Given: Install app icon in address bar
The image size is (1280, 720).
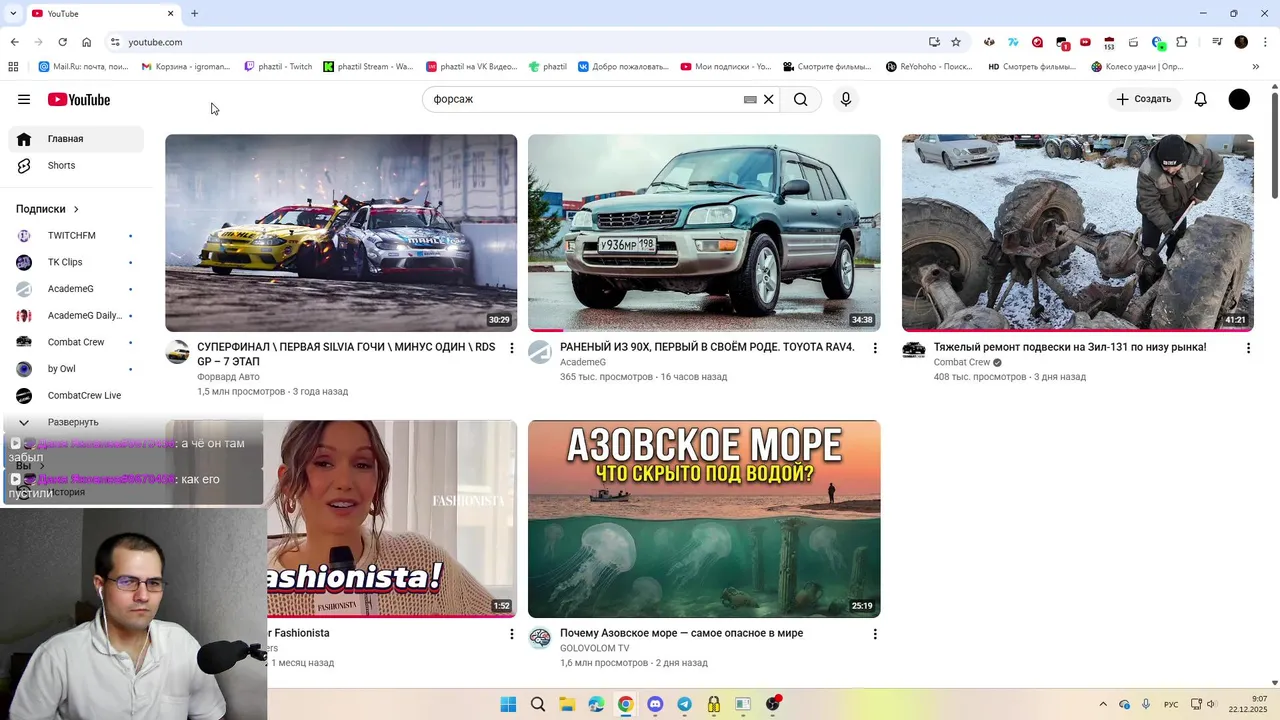Looking at the screenshot, I should pyautogui.click(x=934, y=42).
